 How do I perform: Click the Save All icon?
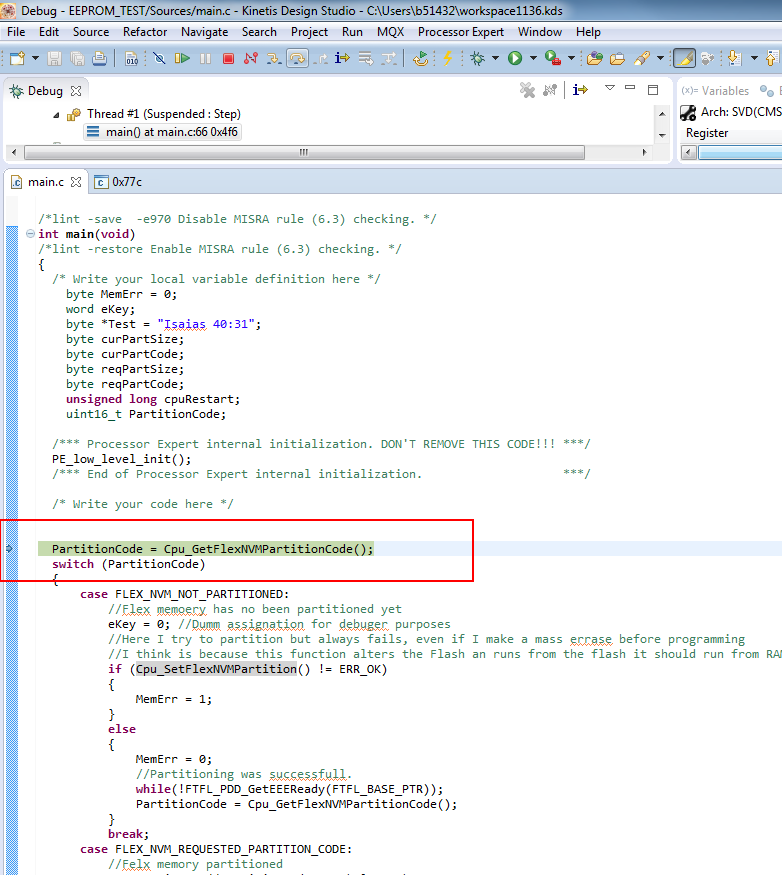click(77, 58)
